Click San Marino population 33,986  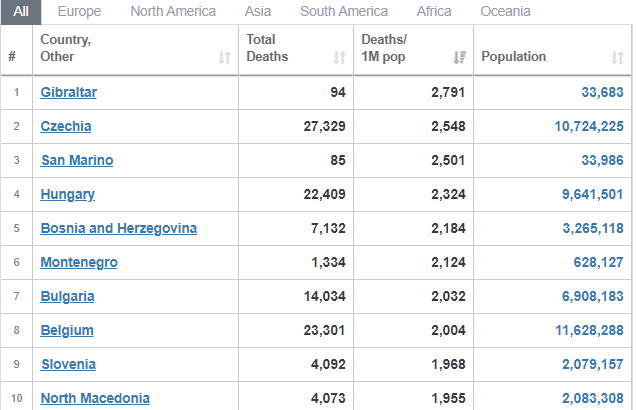(602, 161)
